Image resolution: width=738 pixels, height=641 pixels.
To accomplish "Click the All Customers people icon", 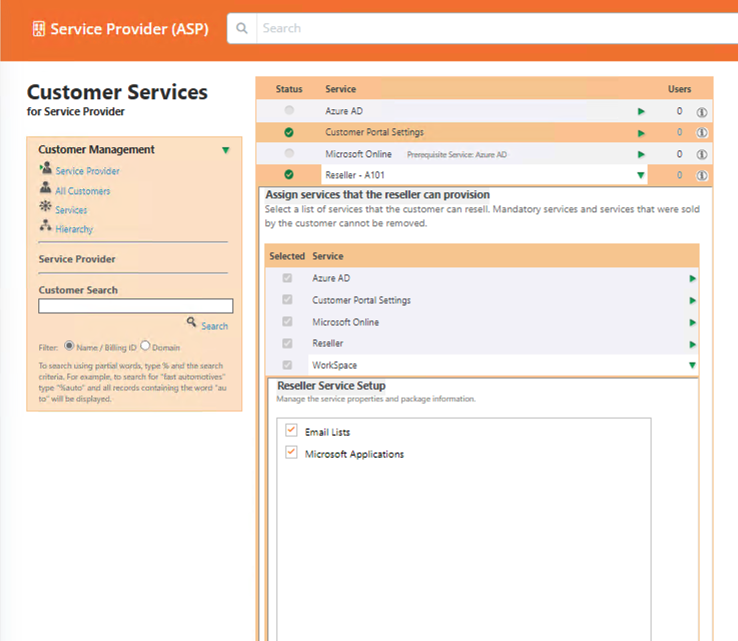I will 45,187.
